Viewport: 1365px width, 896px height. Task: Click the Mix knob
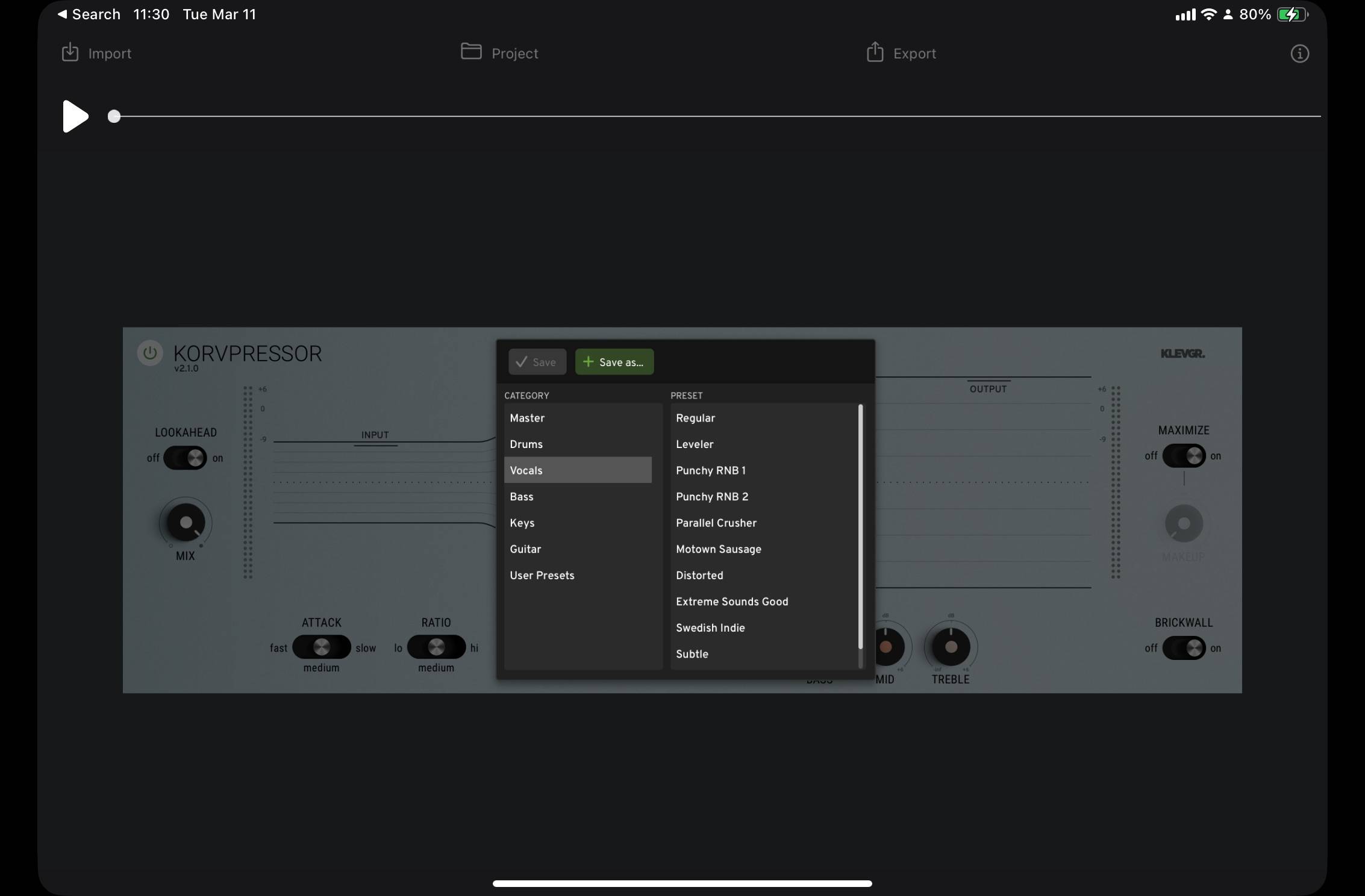click(x=186, y=523)
